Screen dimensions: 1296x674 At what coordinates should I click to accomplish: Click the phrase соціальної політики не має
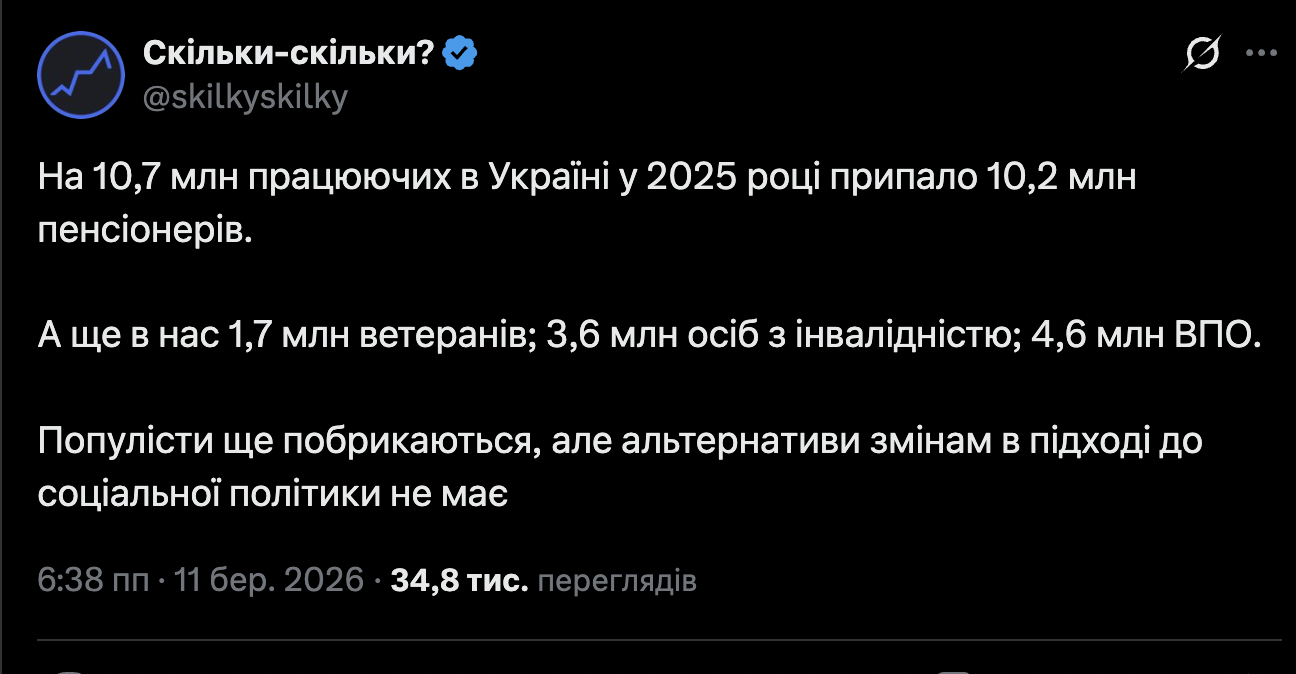click(276, 491)
